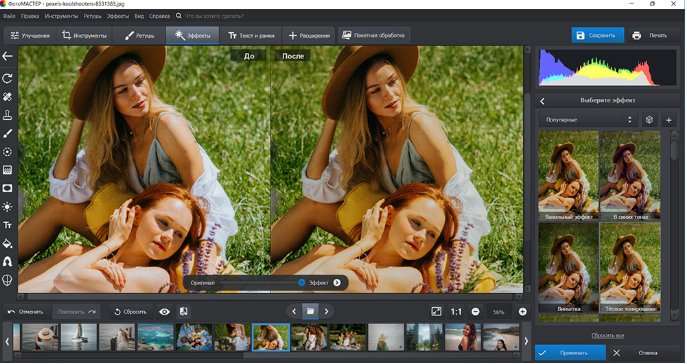Click the Отмена button

pyautogui.click(x=648, y=353)
